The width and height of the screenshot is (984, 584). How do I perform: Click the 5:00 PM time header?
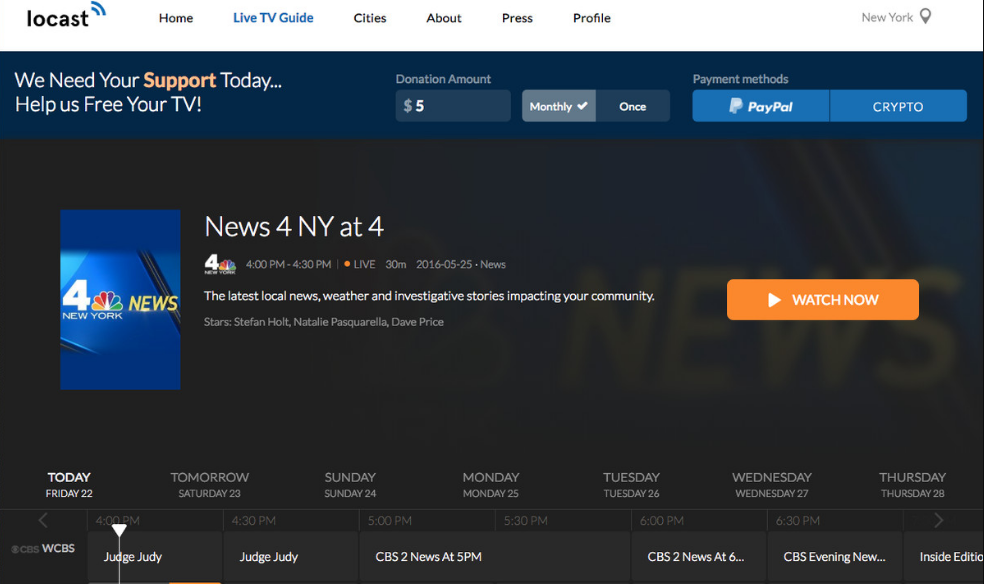pos(390,521)
